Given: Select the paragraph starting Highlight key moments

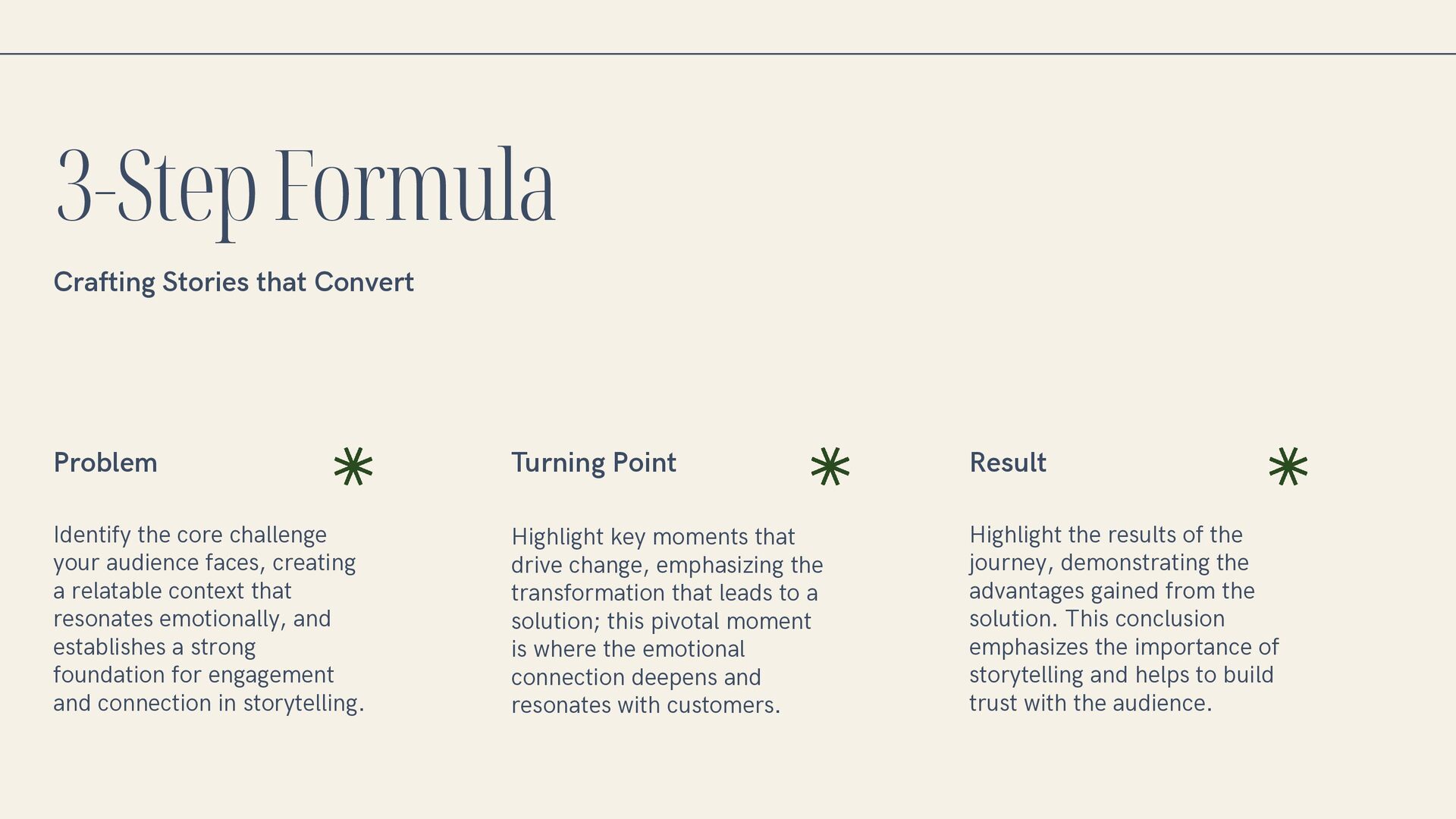Looking at the screenshot, I should [667, 620].
